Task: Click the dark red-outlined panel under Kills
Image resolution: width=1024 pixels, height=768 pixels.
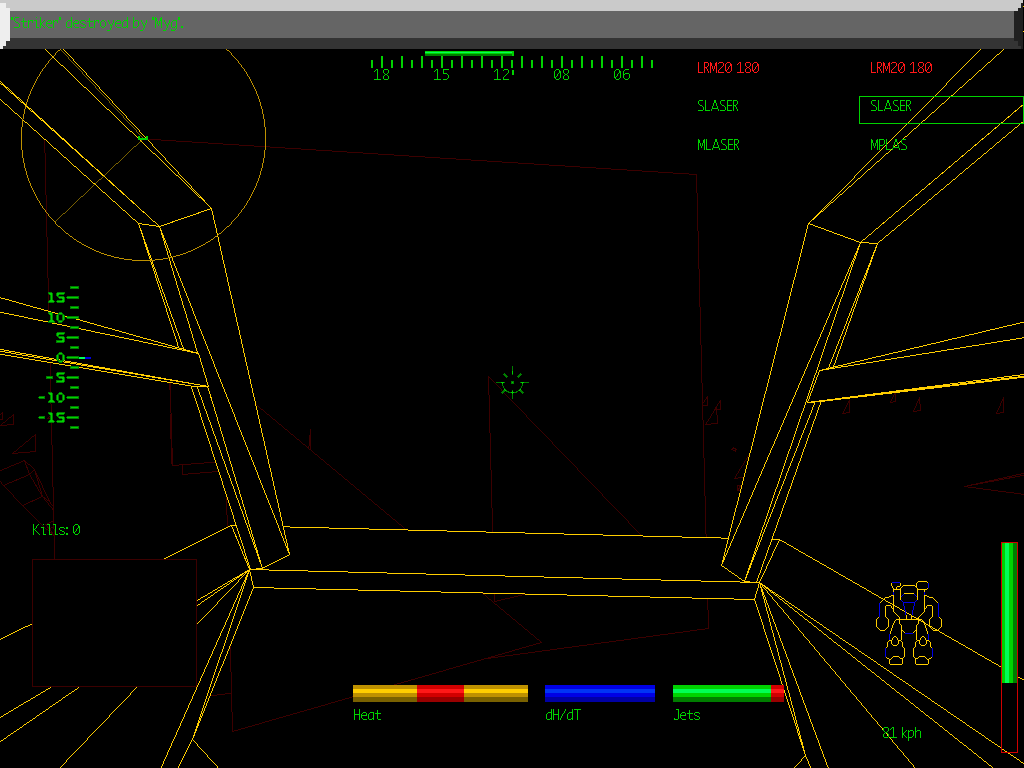Action: (x=114, y=622)
